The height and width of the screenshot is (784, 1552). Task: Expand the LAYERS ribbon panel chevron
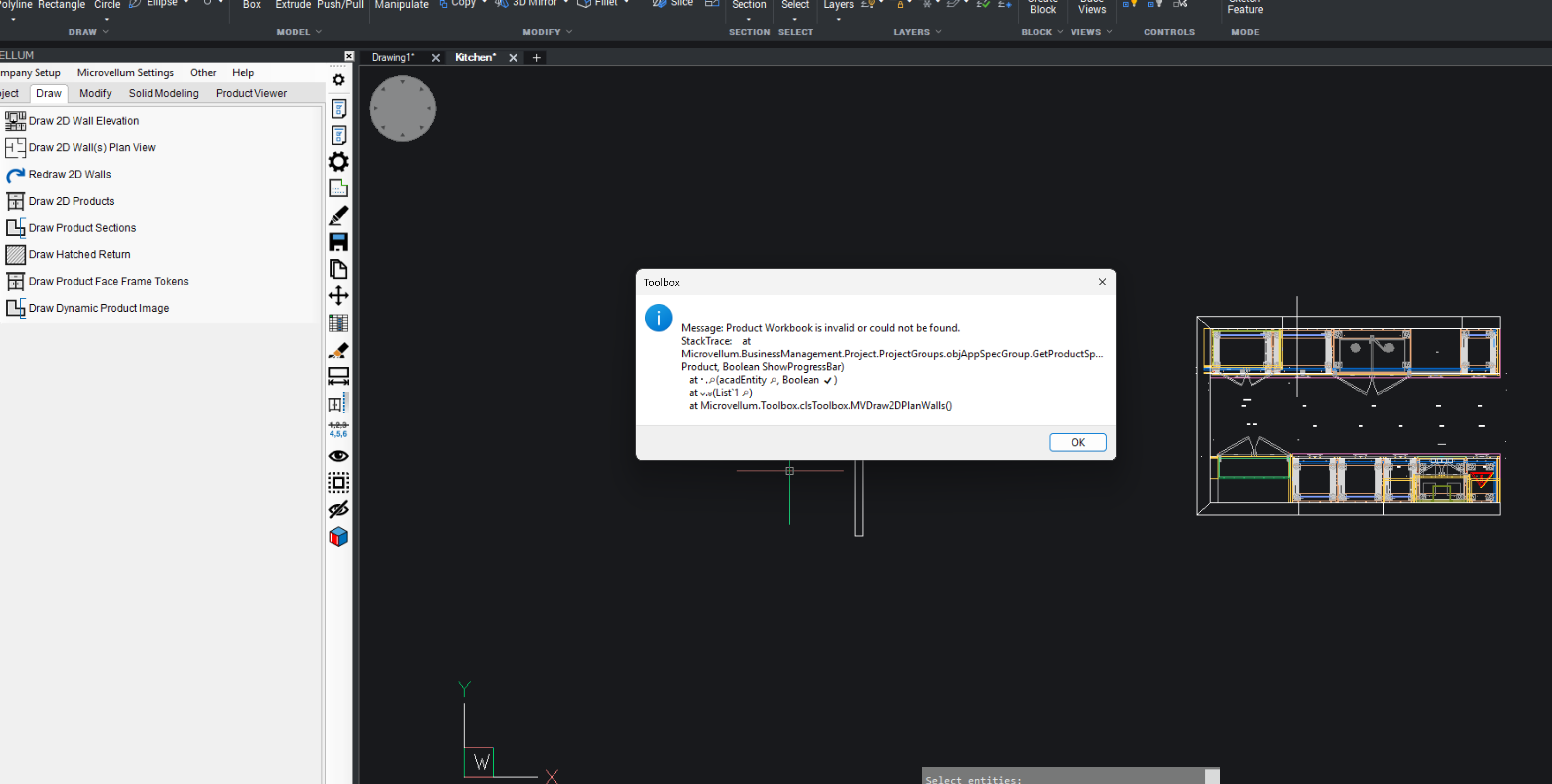tap(938, 32)
